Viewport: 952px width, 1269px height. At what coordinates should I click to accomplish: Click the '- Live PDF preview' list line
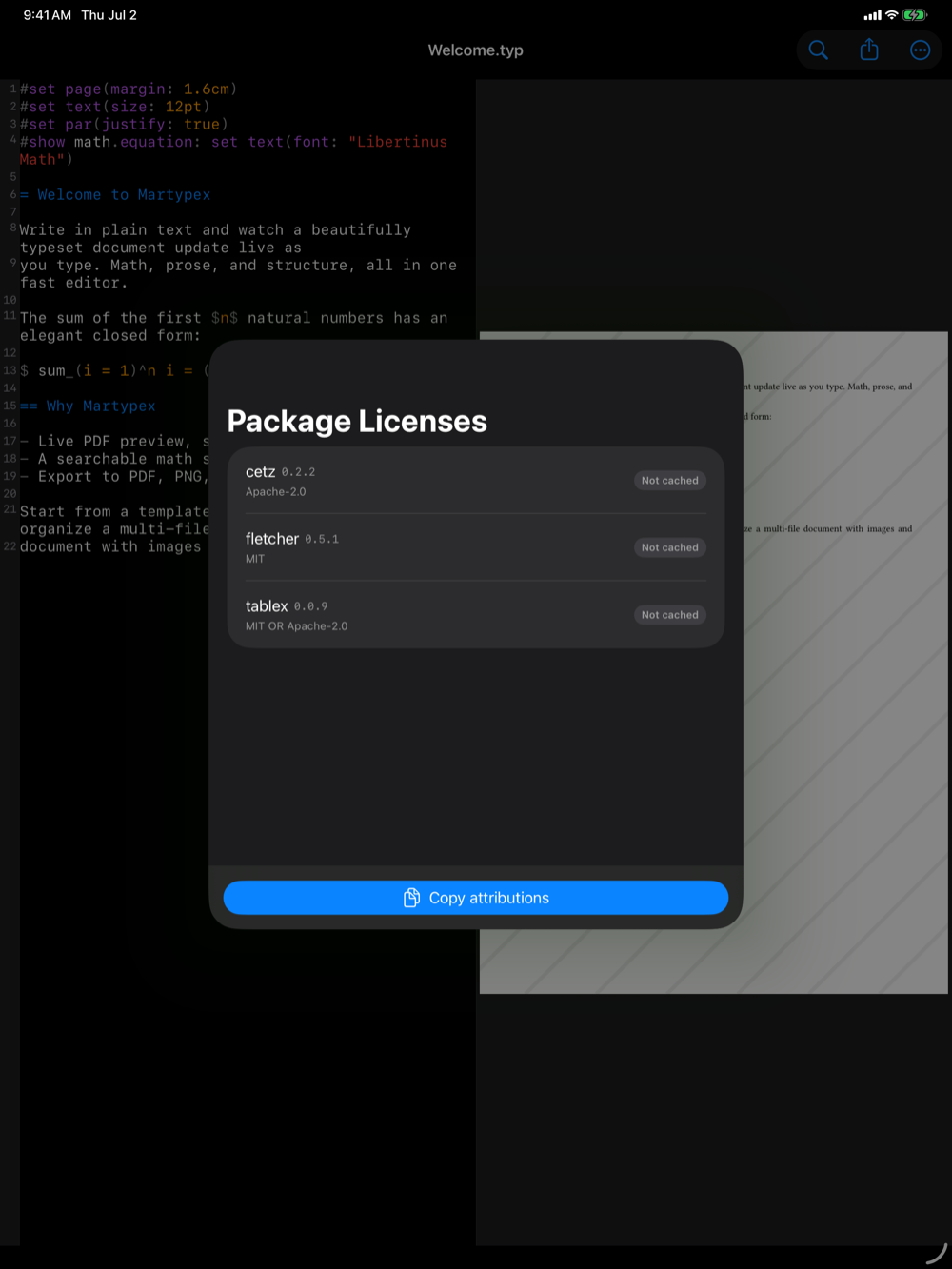click(x=114, y=442)
